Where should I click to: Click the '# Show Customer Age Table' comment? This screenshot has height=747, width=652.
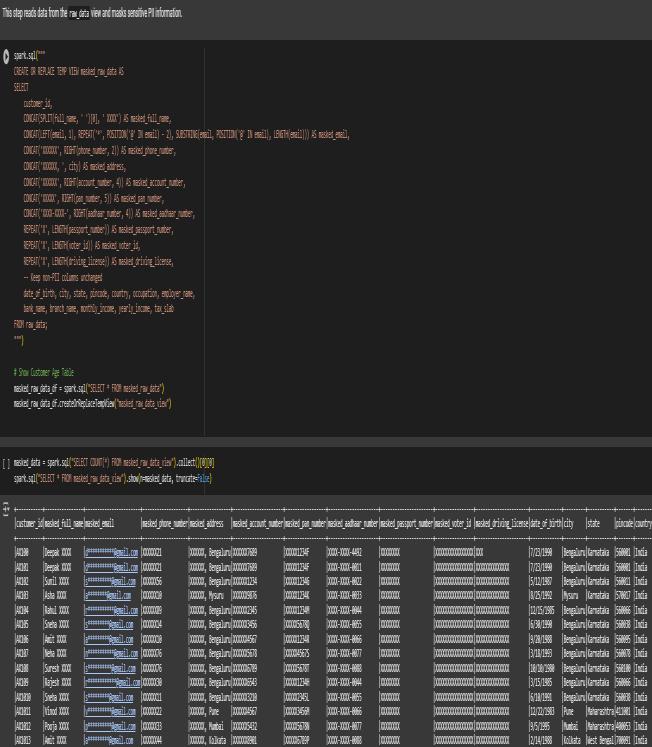tap(44, 373)
